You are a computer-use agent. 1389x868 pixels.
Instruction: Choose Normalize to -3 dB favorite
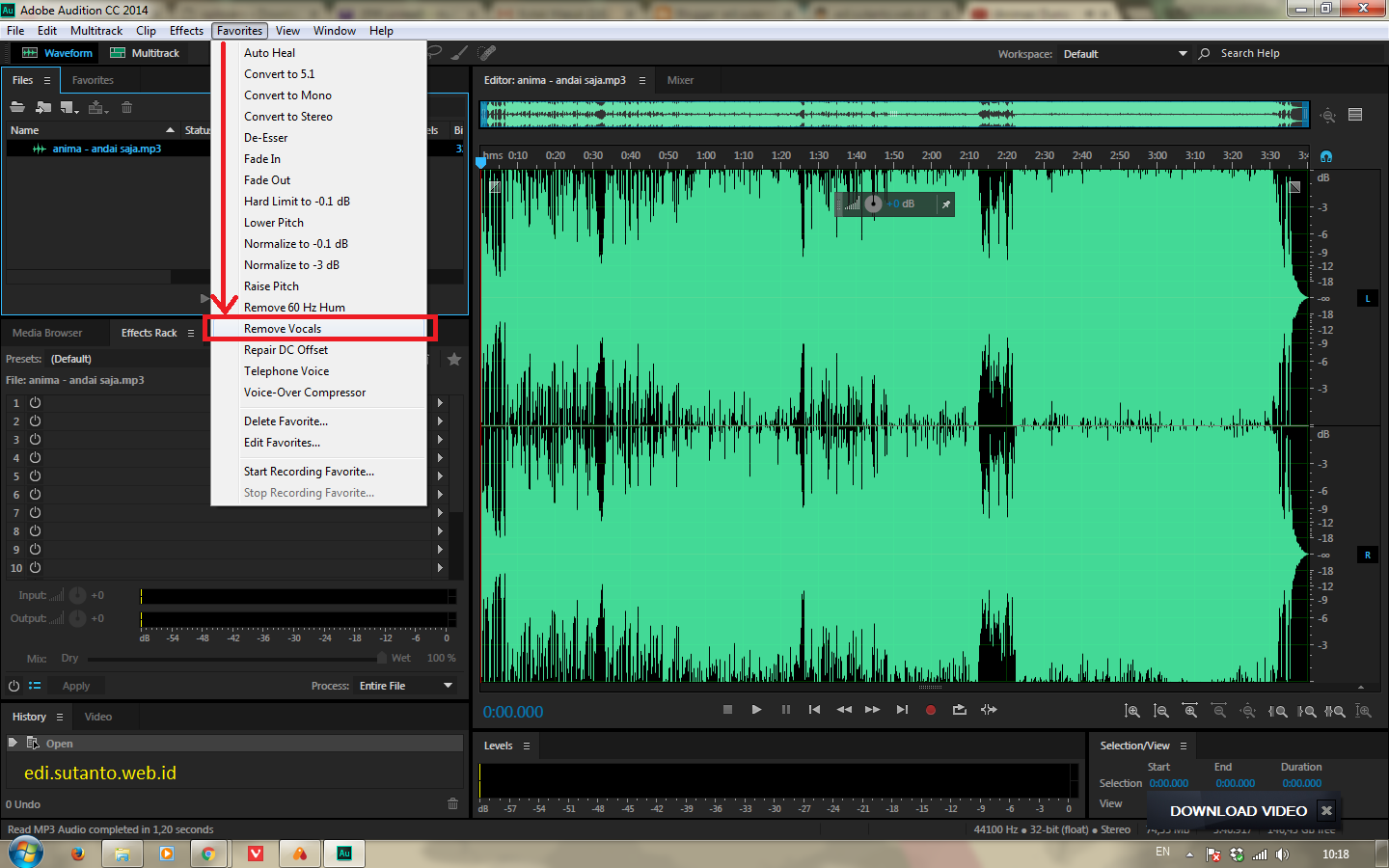[319, 265]
